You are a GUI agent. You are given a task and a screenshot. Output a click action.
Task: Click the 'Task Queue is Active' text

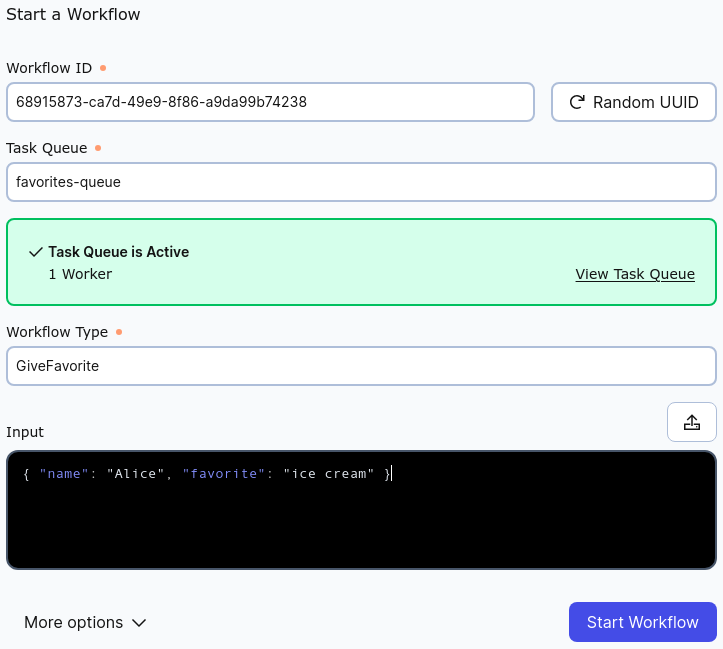coord(119,252)
